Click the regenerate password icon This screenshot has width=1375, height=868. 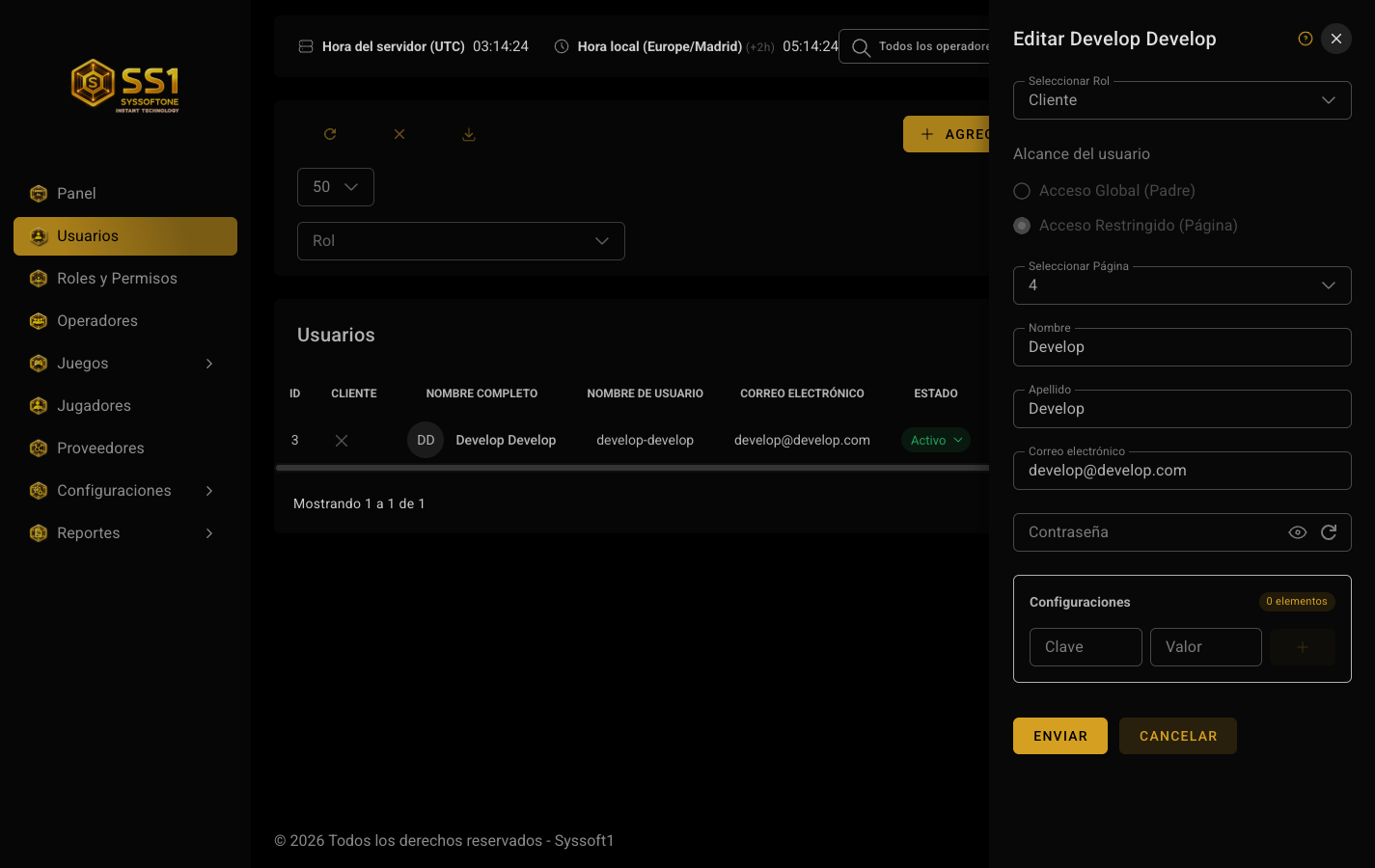[x=1329, y=532]
